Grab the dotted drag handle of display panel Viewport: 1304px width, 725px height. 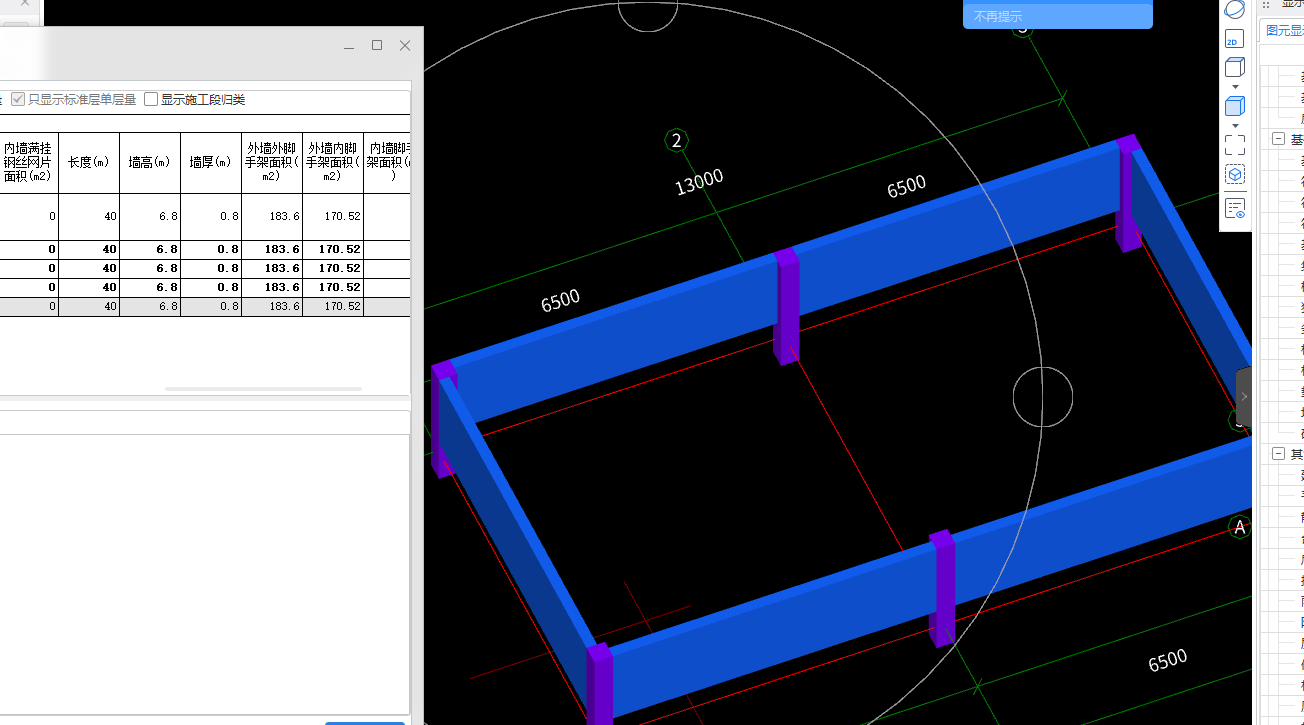(x=1265, y=5)
